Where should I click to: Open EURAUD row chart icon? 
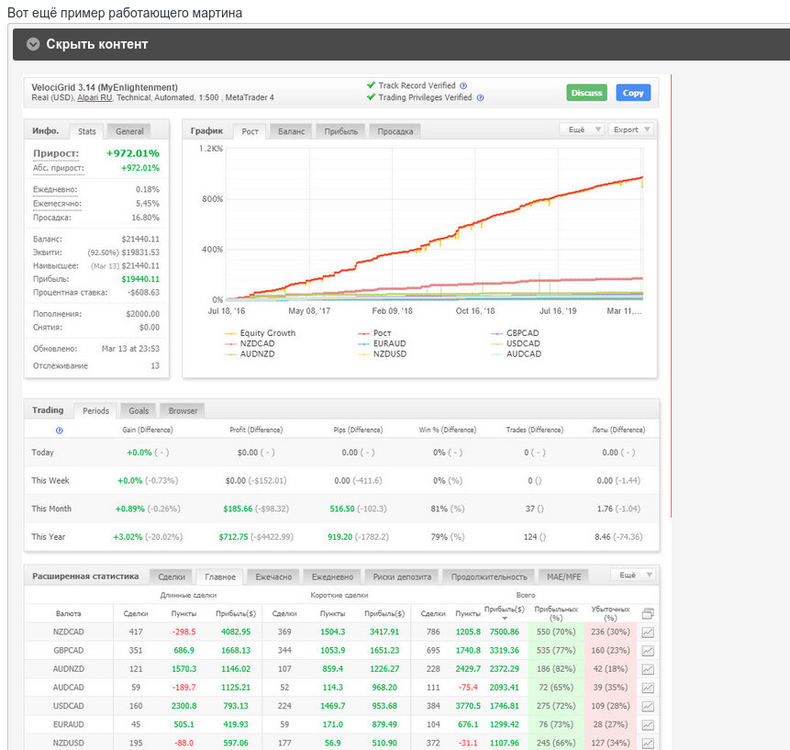(647, 725)
